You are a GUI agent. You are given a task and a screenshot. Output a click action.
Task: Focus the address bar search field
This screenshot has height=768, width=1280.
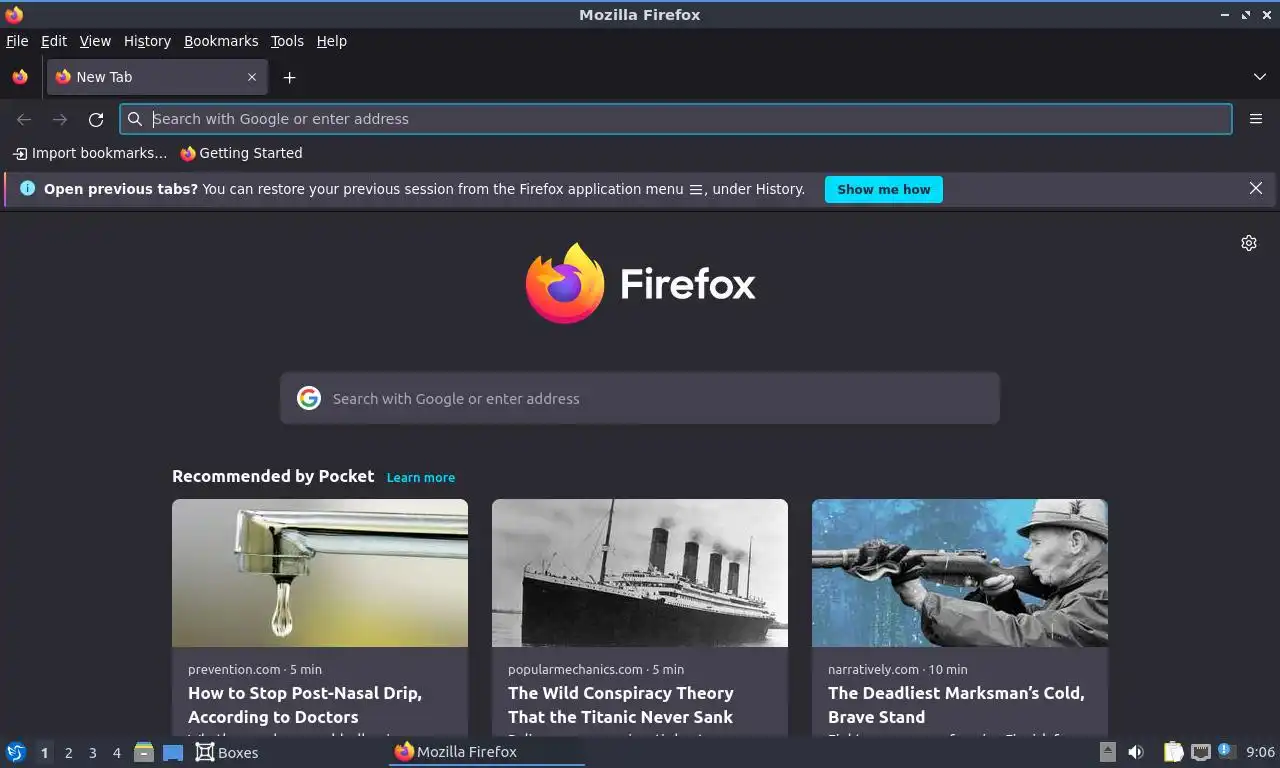click(676, 119)
